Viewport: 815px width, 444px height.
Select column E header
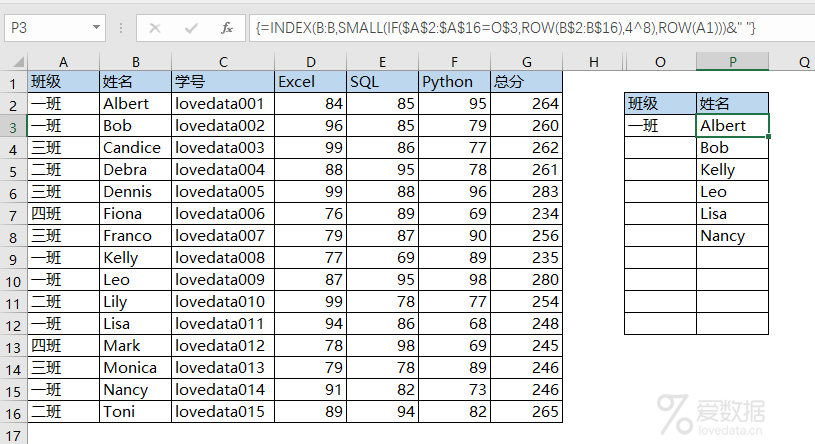(x=383, y=62)
